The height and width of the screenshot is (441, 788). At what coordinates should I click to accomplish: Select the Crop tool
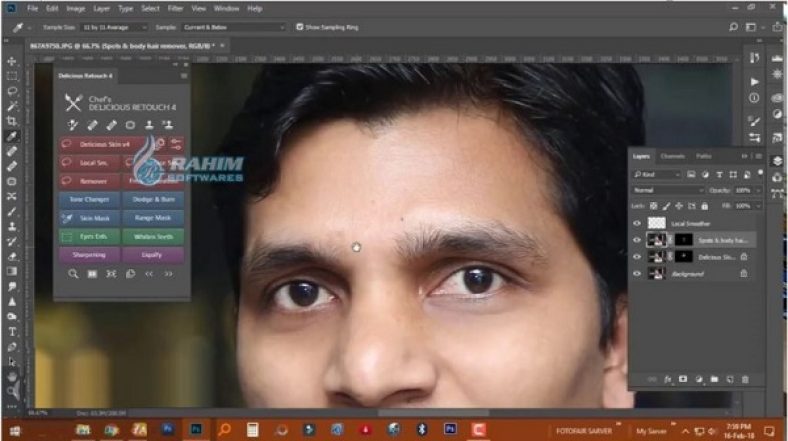[x=11, y=121]
